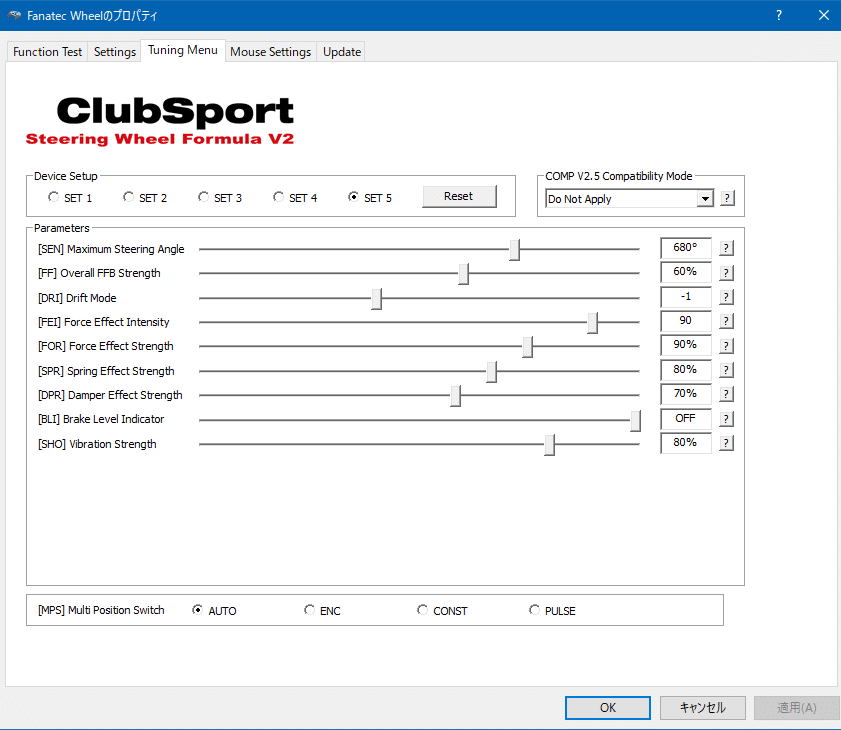The height and width of the screenshot is (730, 841).
Task: Click the Damper Effect Strength slider handle
Action: point(455,395)
